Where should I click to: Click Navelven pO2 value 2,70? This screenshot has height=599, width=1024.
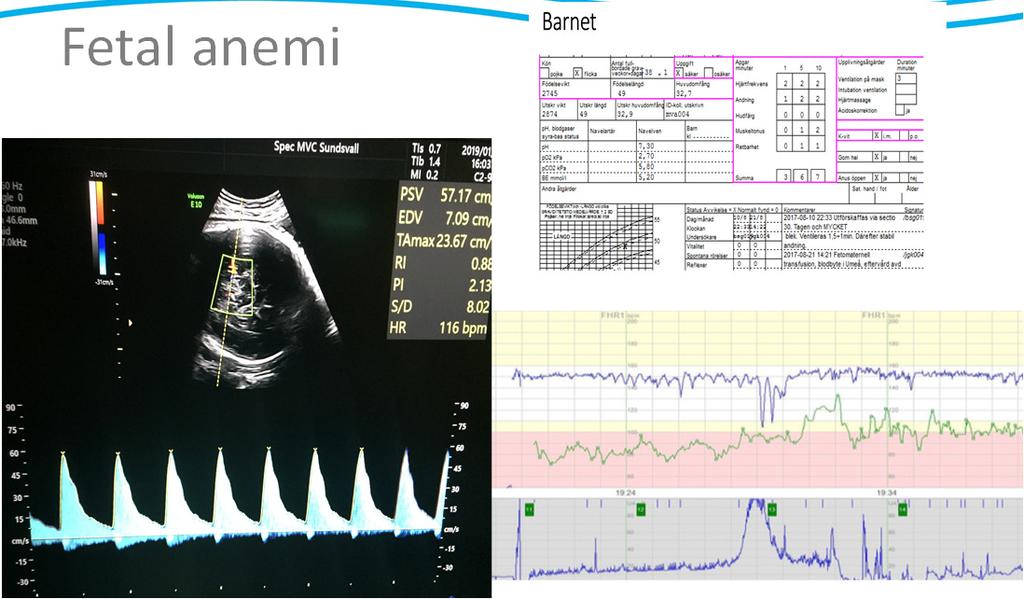[x=647, y=156]
